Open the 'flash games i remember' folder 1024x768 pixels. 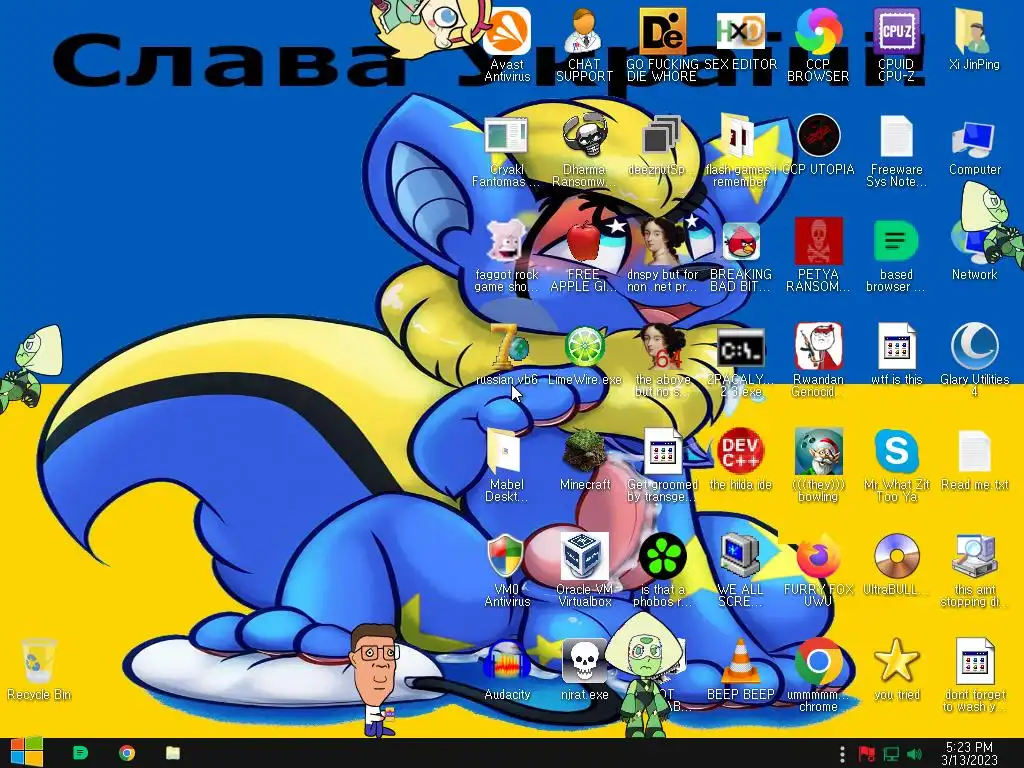[741, 152]
